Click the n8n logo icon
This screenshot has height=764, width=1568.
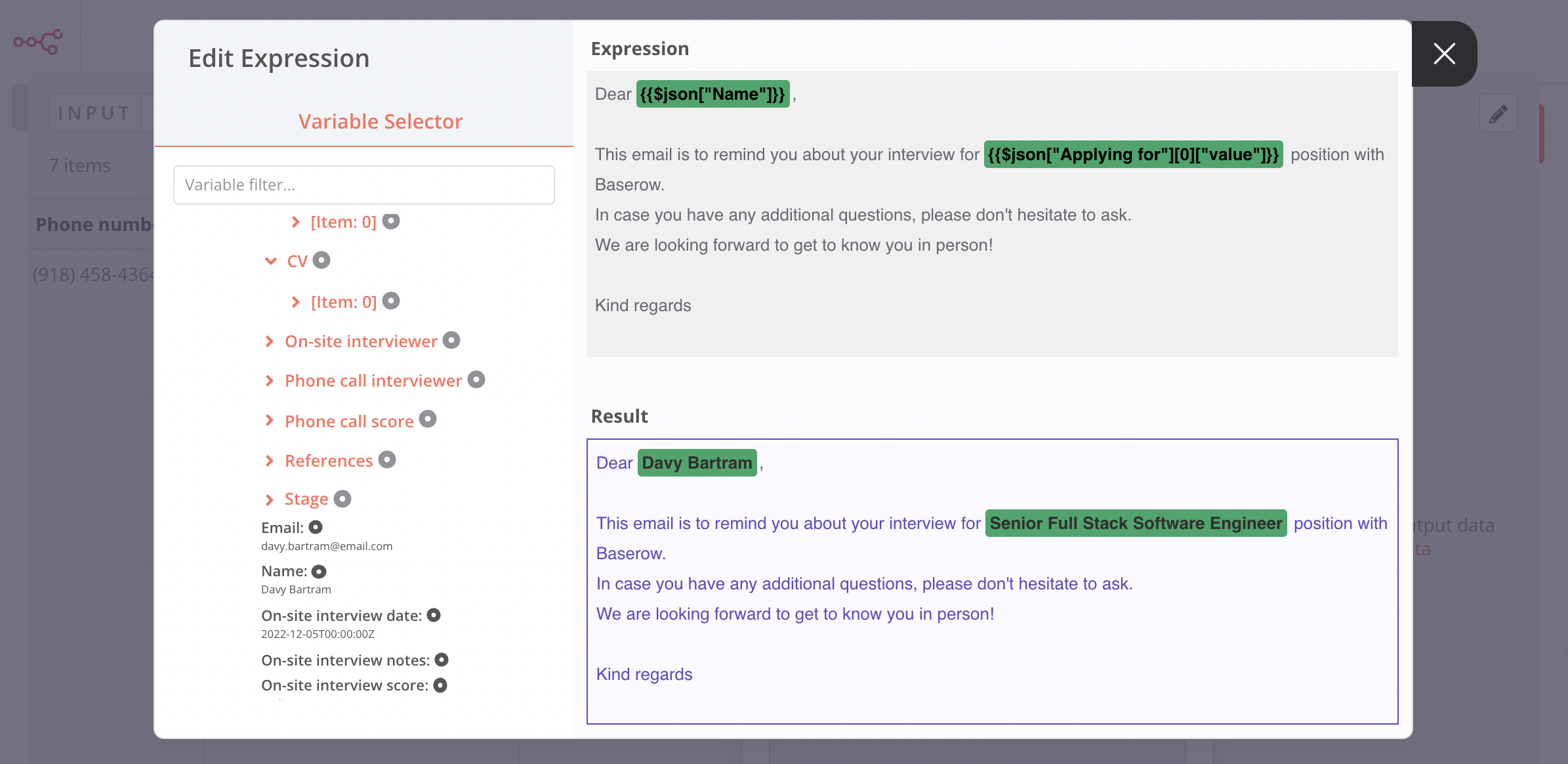[x=38, y=42]
